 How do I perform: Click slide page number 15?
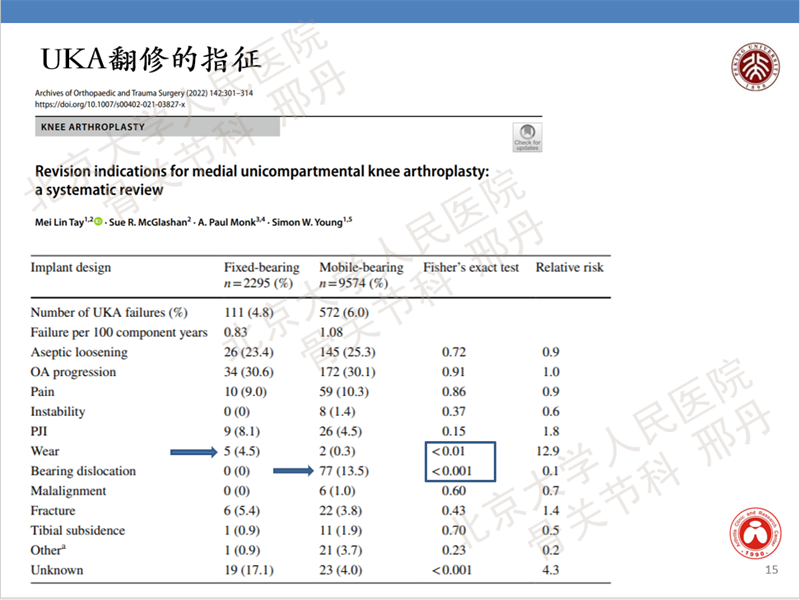(770, 570)
